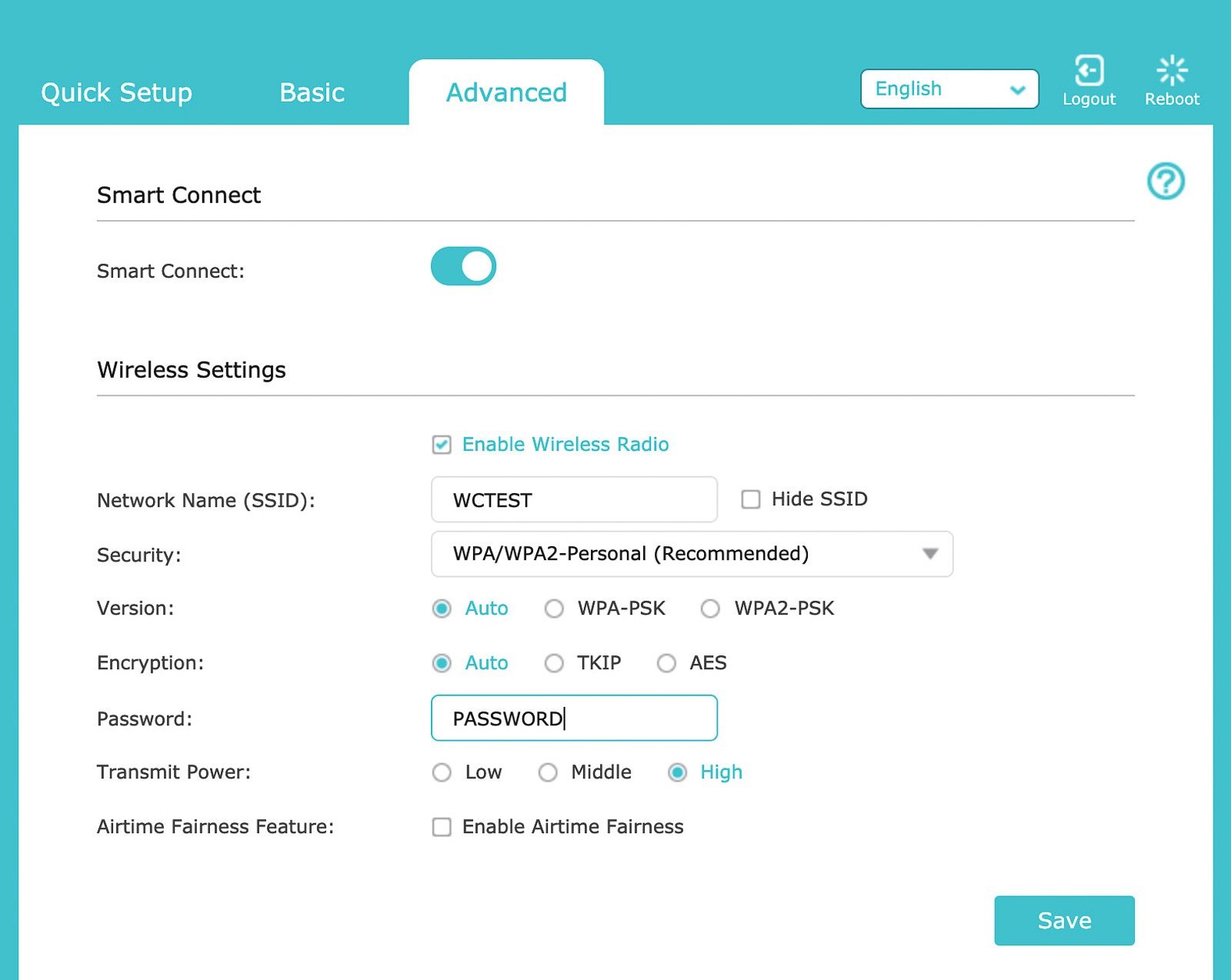Viewport: 1231px width, 980px height.
Task: Set Transmit Power to Middle
Action: [x=548, y=772]
